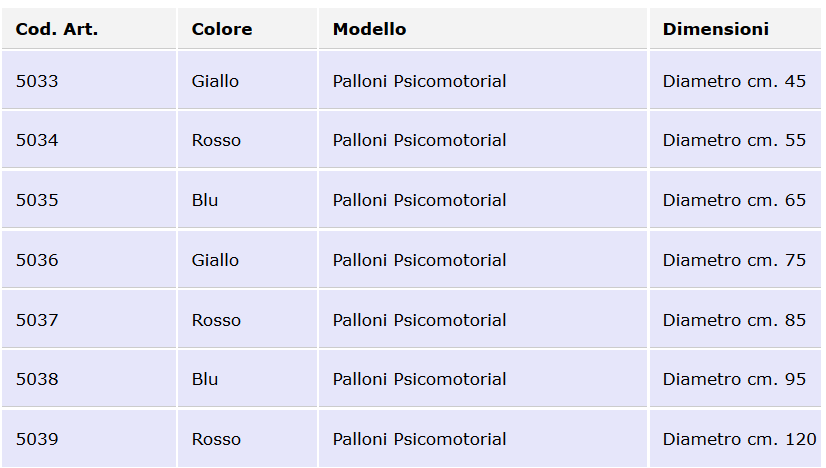Click the Rosso cell in row 5039

click(216, 439)
